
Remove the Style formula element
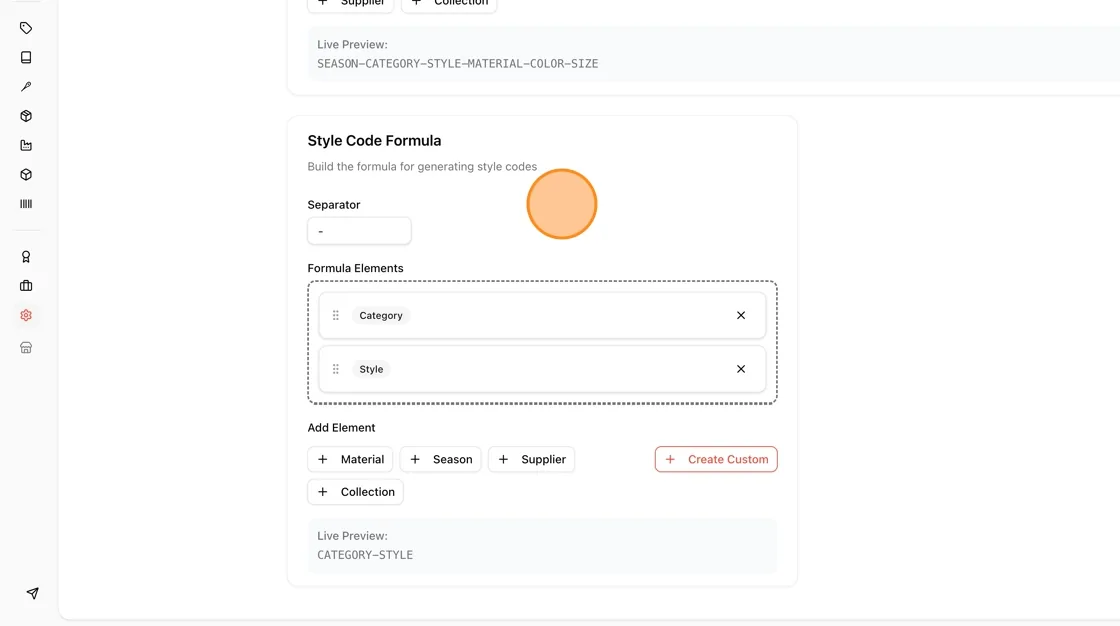(741, 369)
